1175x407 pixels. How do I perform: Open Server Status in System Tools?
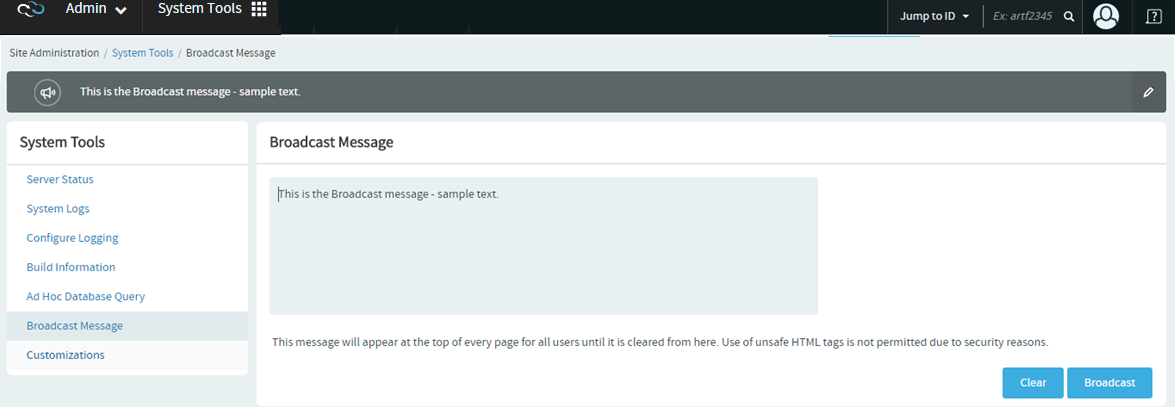60,179
